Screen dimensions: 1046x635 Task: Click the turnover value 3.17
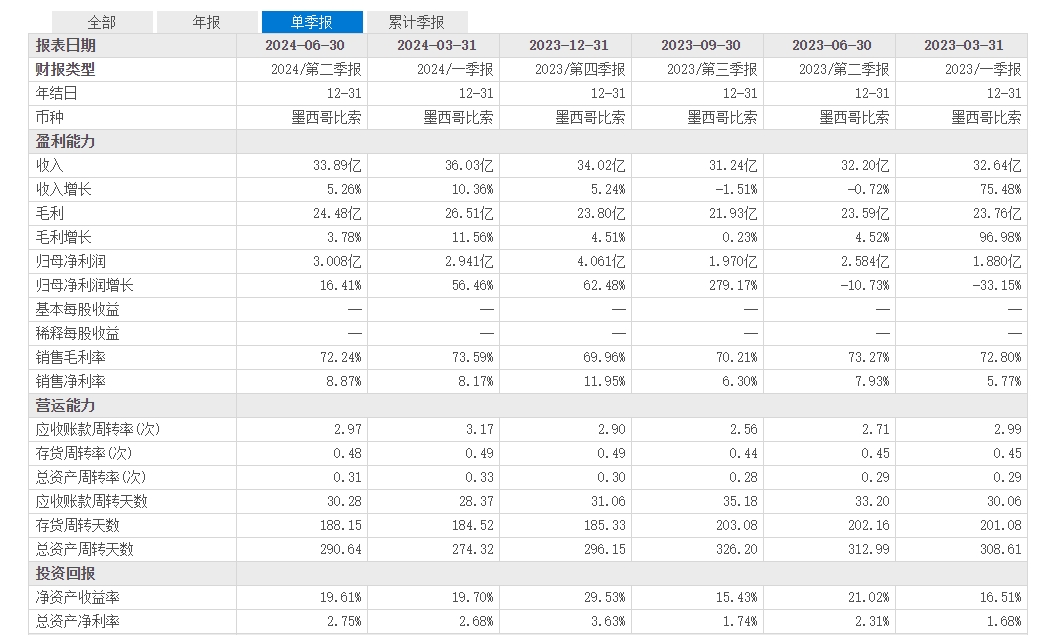(480, 430)
